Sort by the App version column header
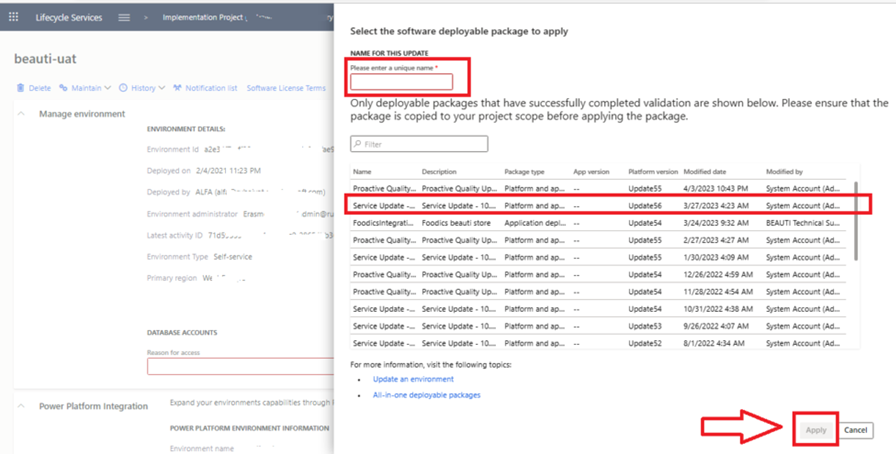 [x=591, y=172]
